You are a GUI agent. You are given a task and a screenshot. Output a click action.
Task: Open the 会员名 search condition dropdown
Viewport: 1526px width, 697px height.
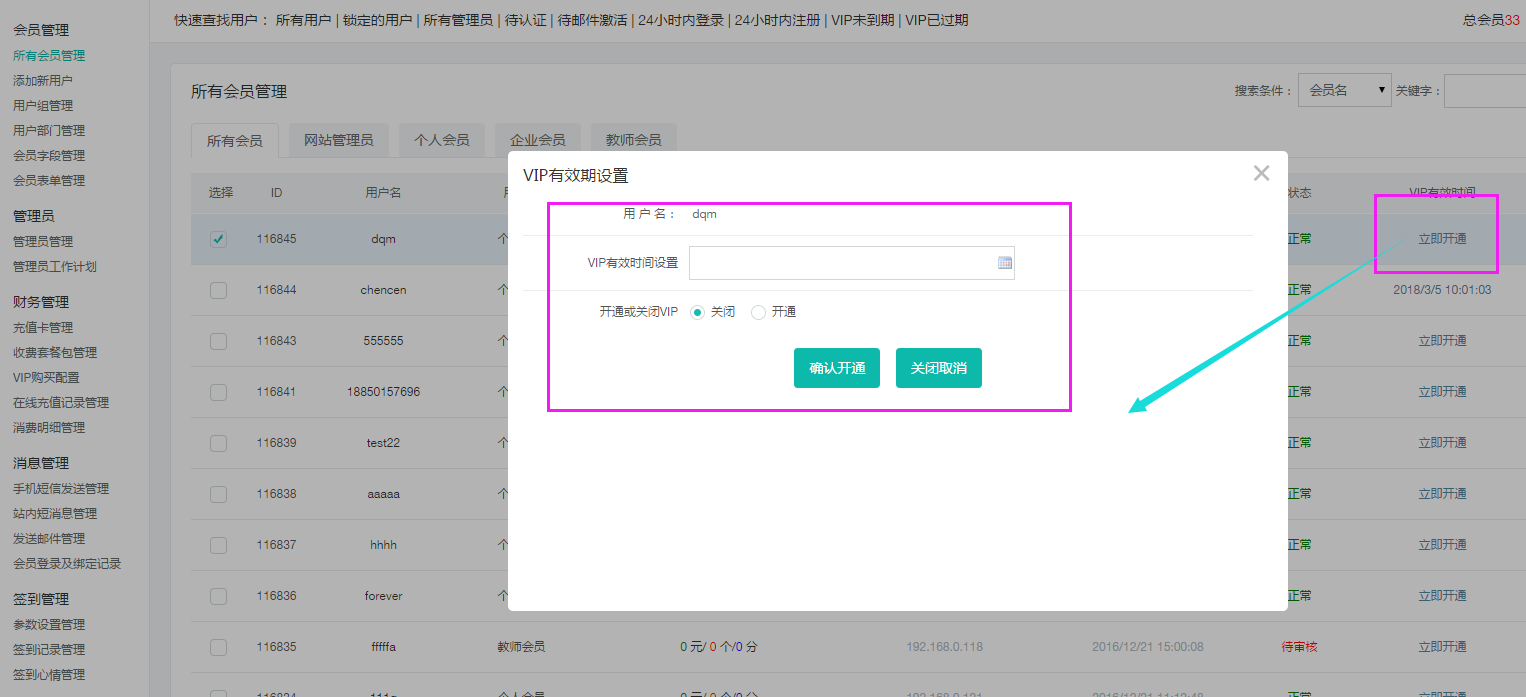pos(1344,90)
